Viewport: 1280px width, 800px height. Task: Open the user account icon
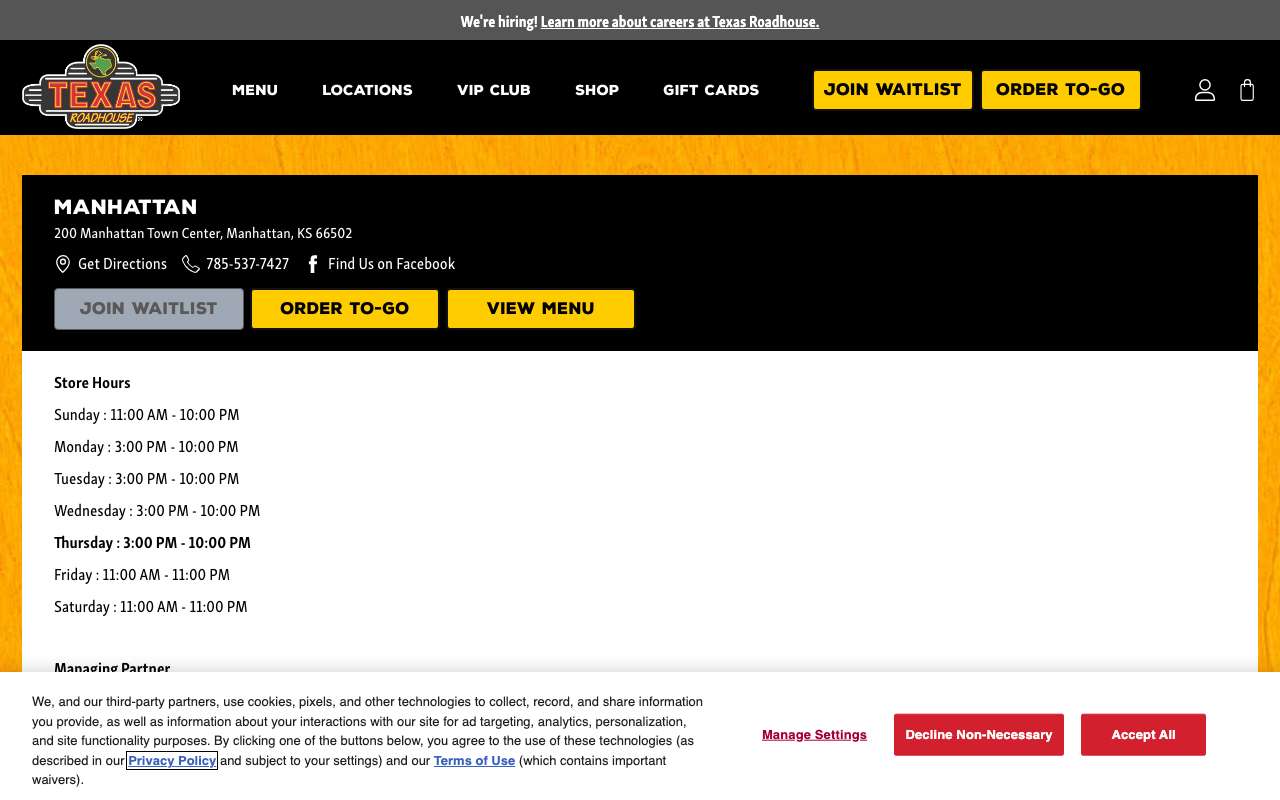point(1205,90)
